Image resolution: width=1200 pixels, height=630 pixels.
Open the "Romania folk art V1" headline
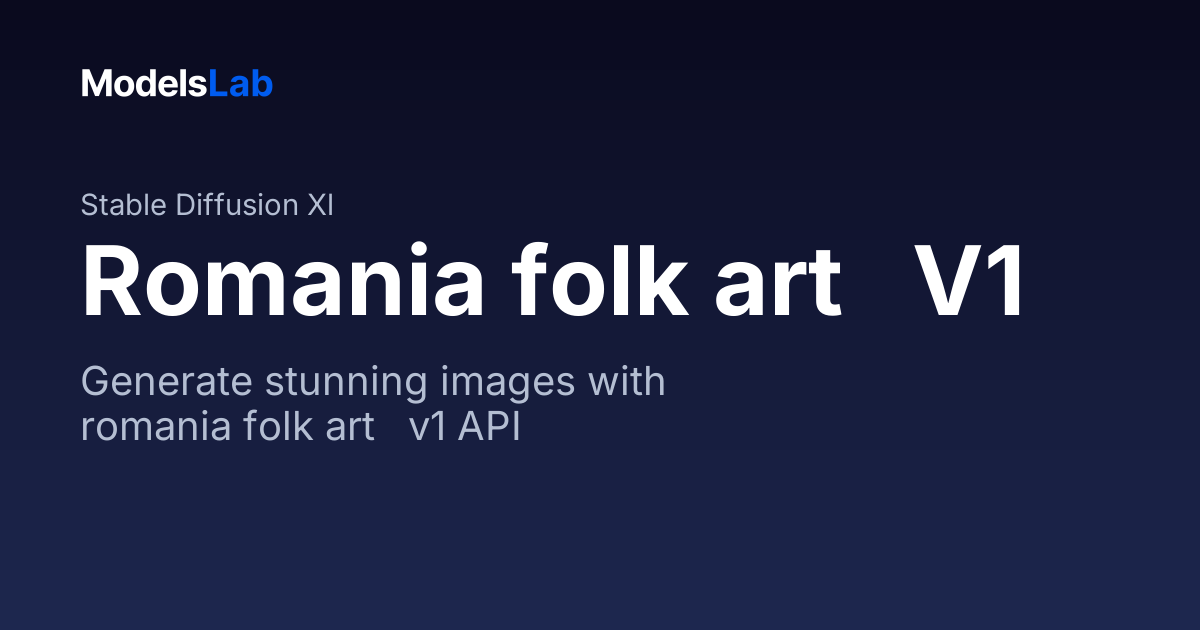click(554, 284)
